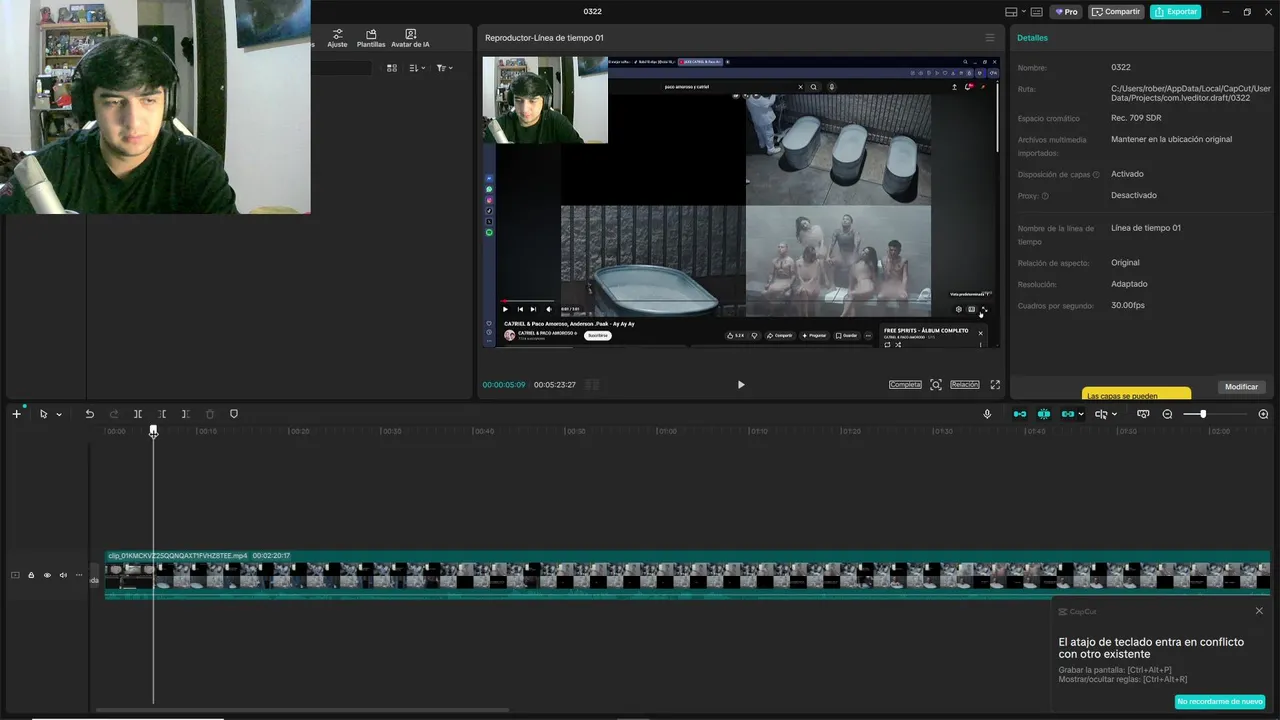Expand the pointer tool mode dropdown
1280x720 pixels.
(x=59, y=414)
